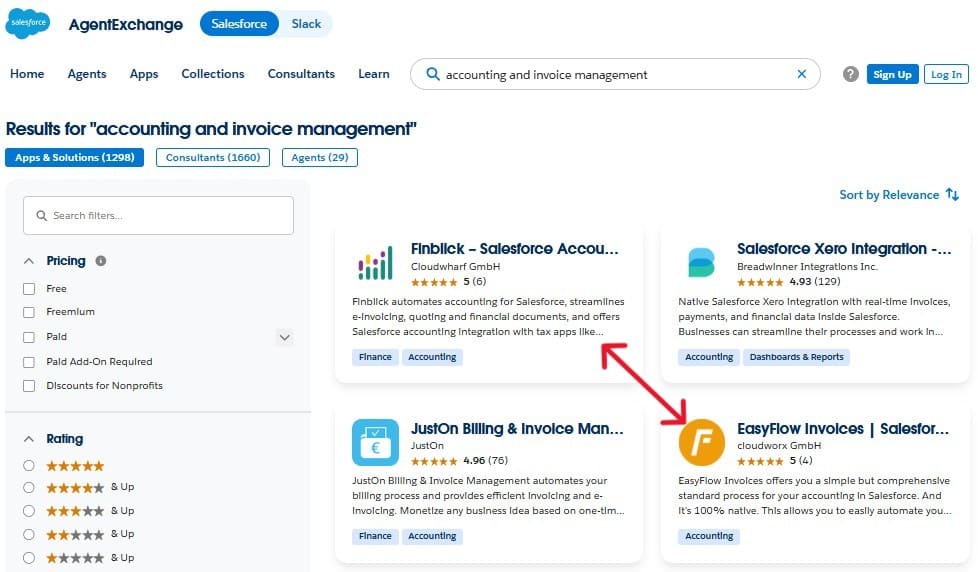The height and width of the screenshot is (572, 978).
Task: Select the three stars & Up rating
Action: pyautogui.click(x=29, y=511)
